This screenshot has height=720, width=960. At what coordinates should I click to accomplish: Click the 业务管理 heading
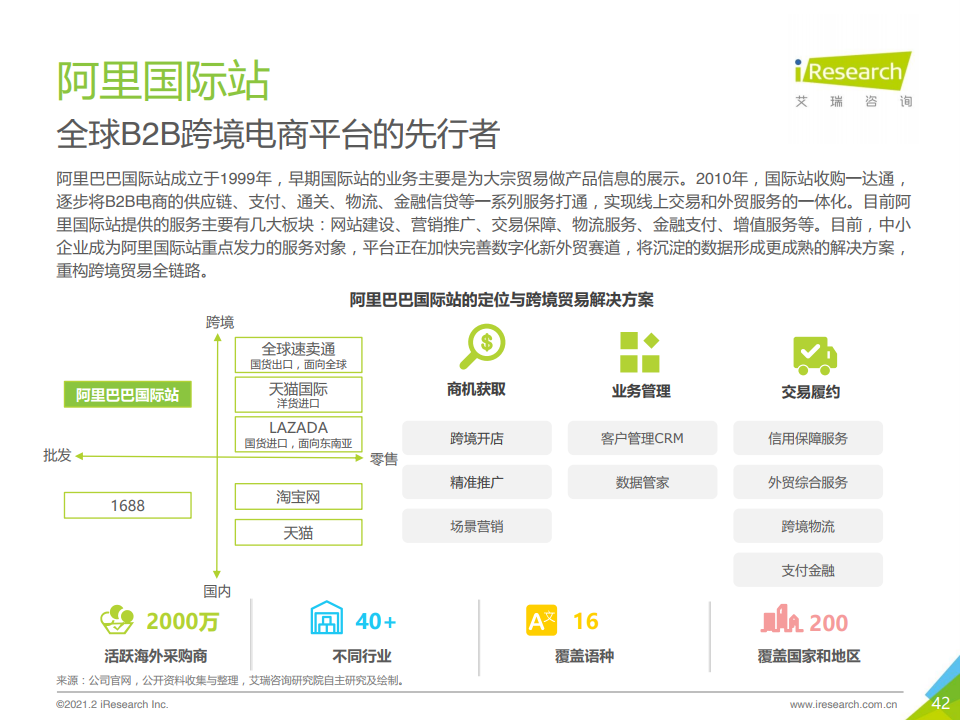coord(641,391)
